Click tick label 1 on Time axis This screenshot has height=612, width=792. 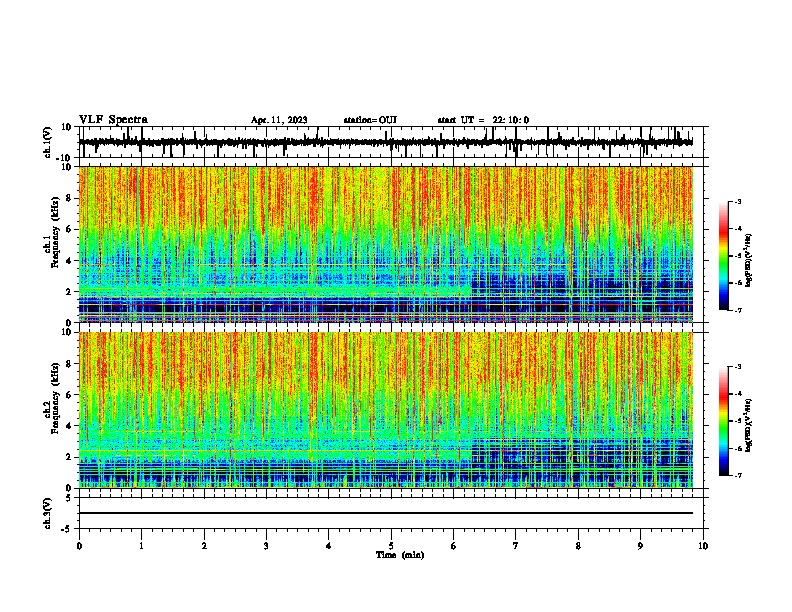pyautogui.click(x=141, y=546)
